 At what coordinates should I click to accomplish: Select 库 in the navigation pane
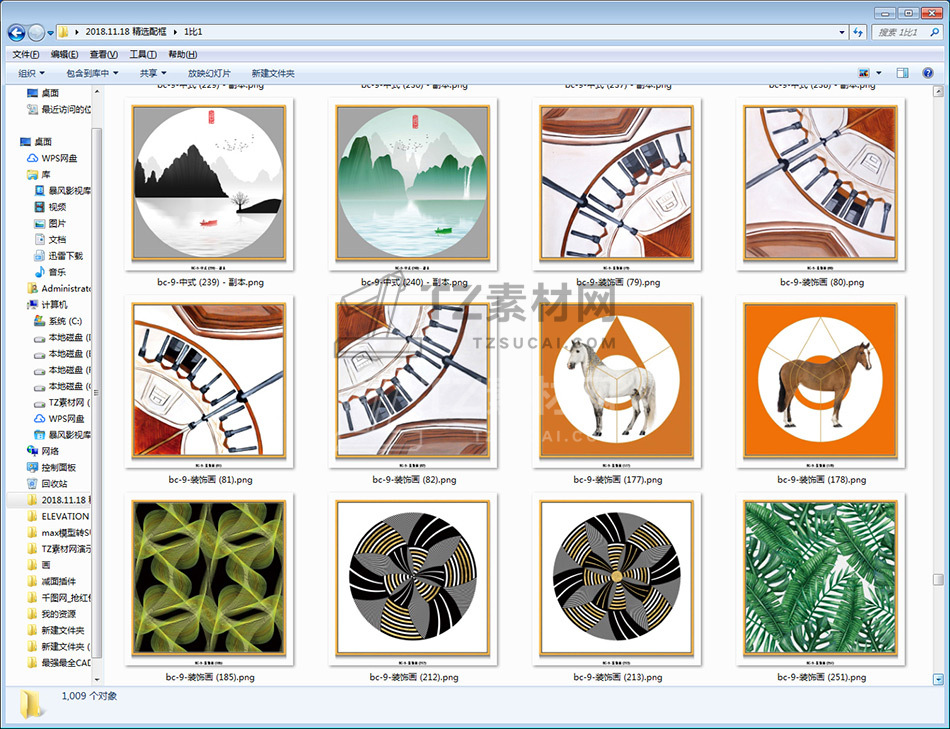tap(39, 175)
